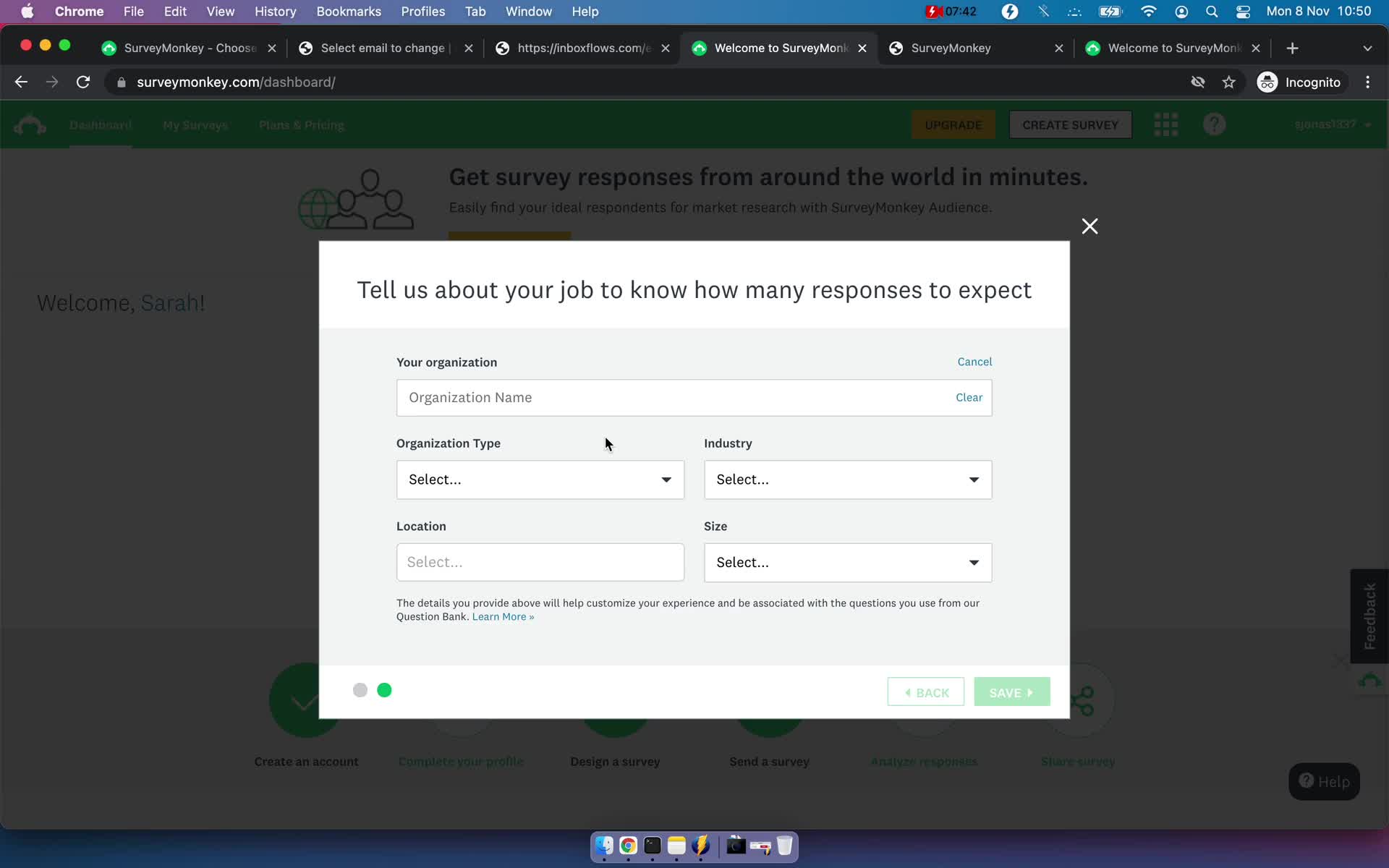Click the Learn More link
Image resolution: width=1389 pixels, height=868 pixels.
pyautogui.click(x=502, y=616)
